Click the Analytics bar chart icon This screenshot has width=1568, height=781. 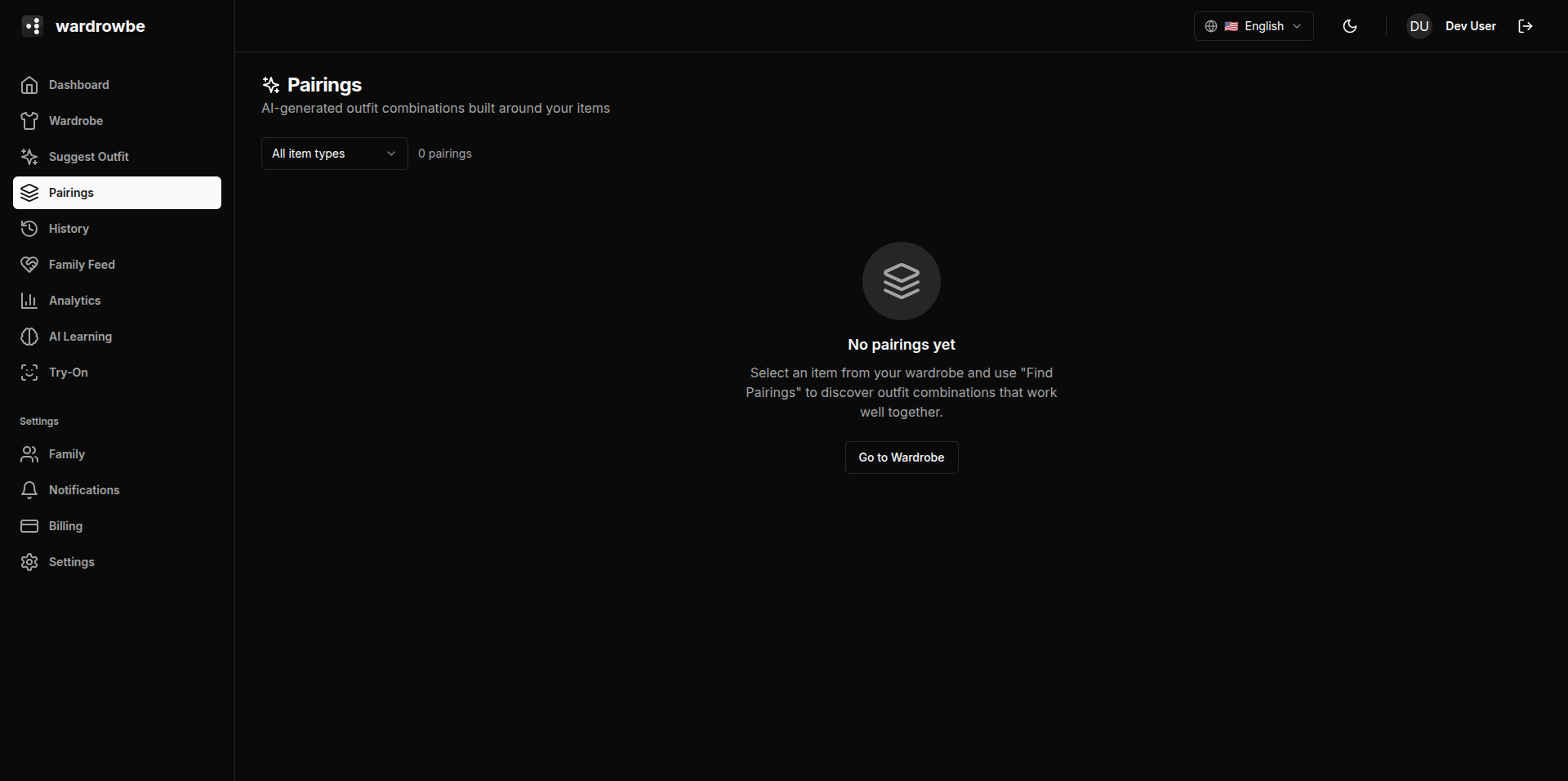coord(29,301)
